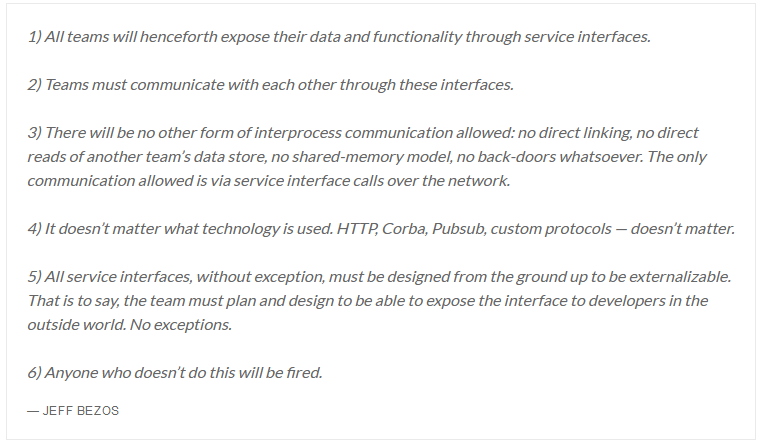
Task: Click the fourth rule mentioning HTTP, Corba, Pubsub
Action: pos(381,229)
